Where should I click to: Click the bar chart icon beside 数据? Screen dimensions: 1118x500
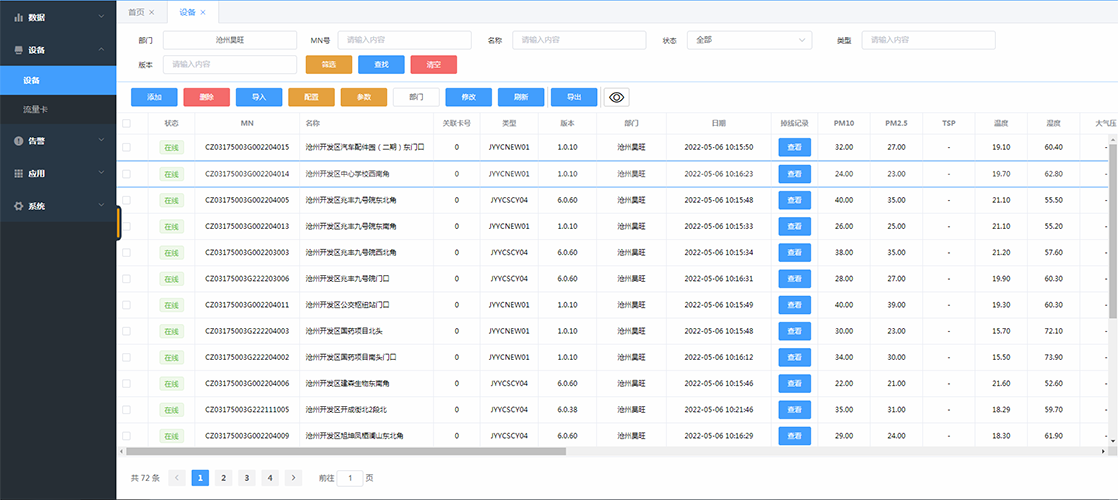pyautogui.click(x=18, y=18)
